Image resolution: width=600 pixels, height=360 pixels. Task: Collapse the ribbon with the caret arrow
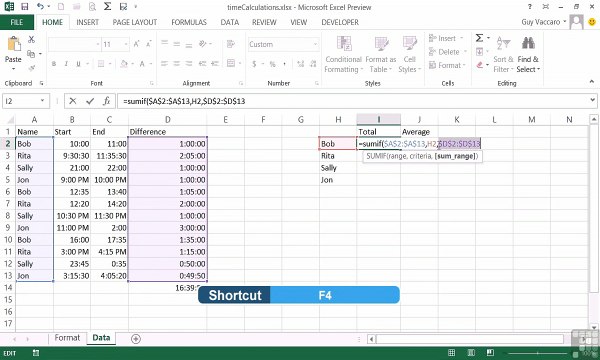pyautogui.click(x=592, y=81)
